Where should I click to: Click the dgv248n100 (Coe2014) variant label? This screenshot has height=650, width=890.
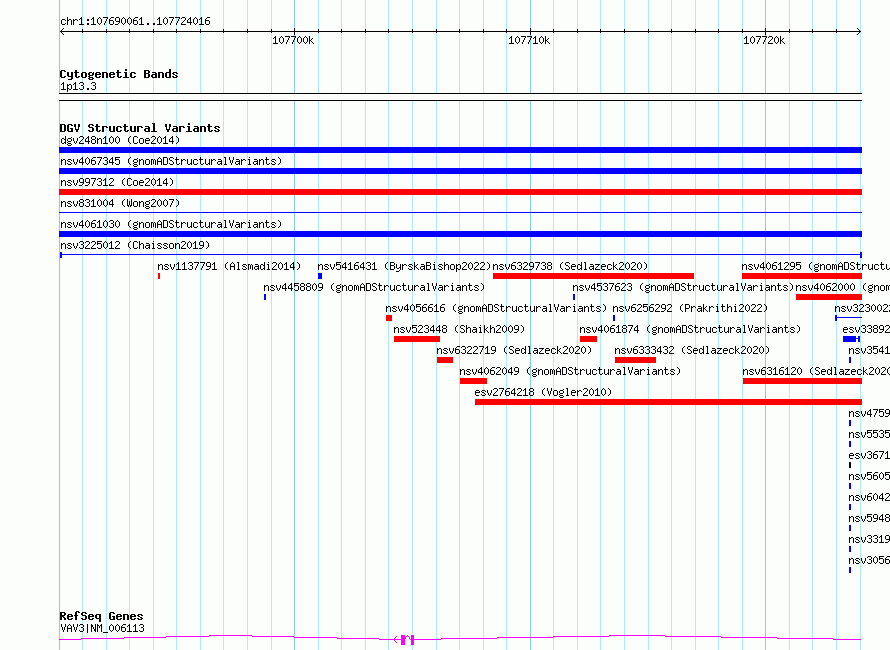[120, 140]
